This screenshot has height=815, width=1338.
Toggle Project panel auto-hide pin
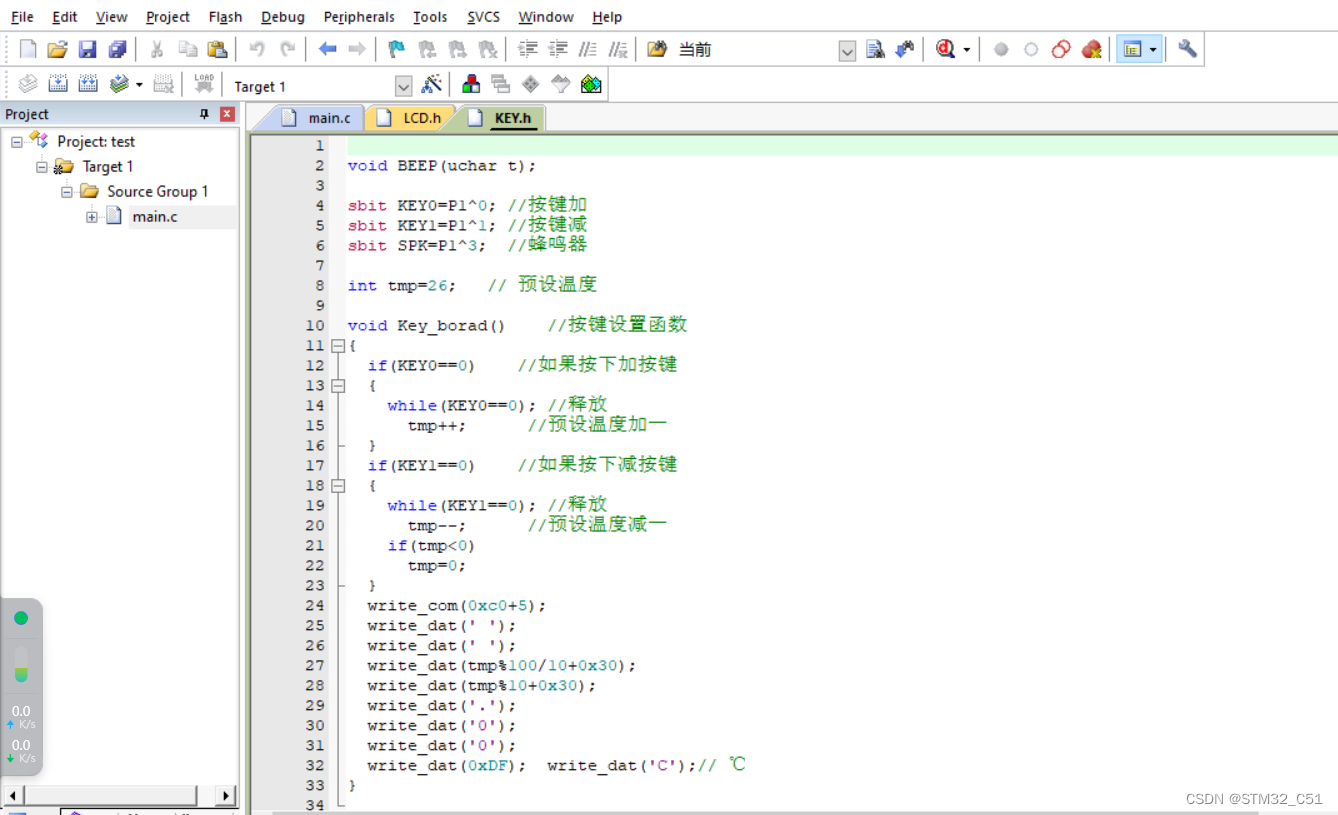click(205, 114)
